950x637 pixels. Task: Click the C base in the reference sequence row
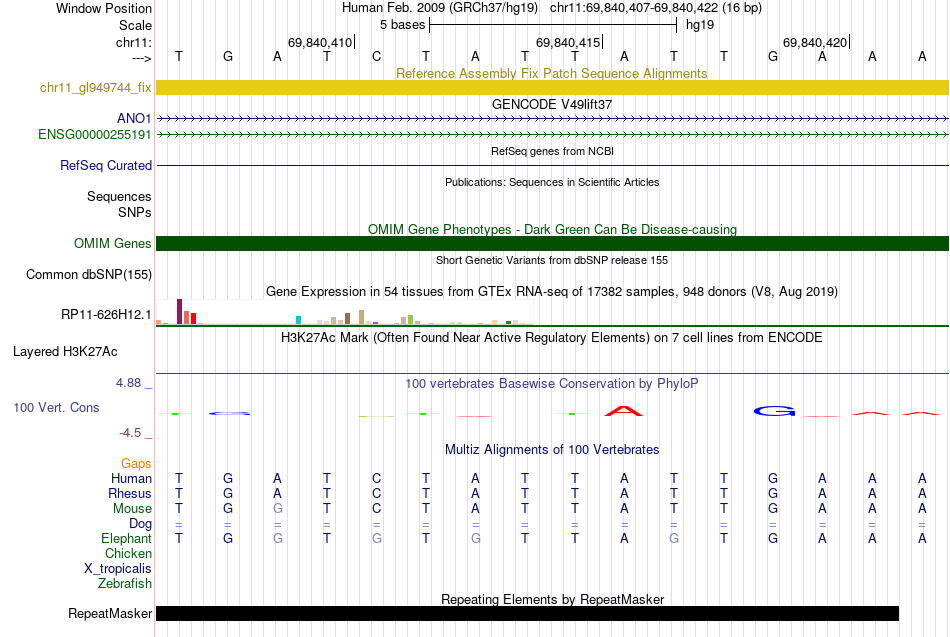(x=376, y=56)
